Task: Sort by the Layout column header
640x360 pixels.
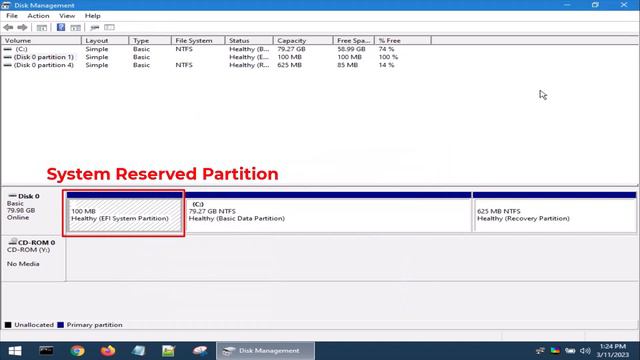Action: 105,40
